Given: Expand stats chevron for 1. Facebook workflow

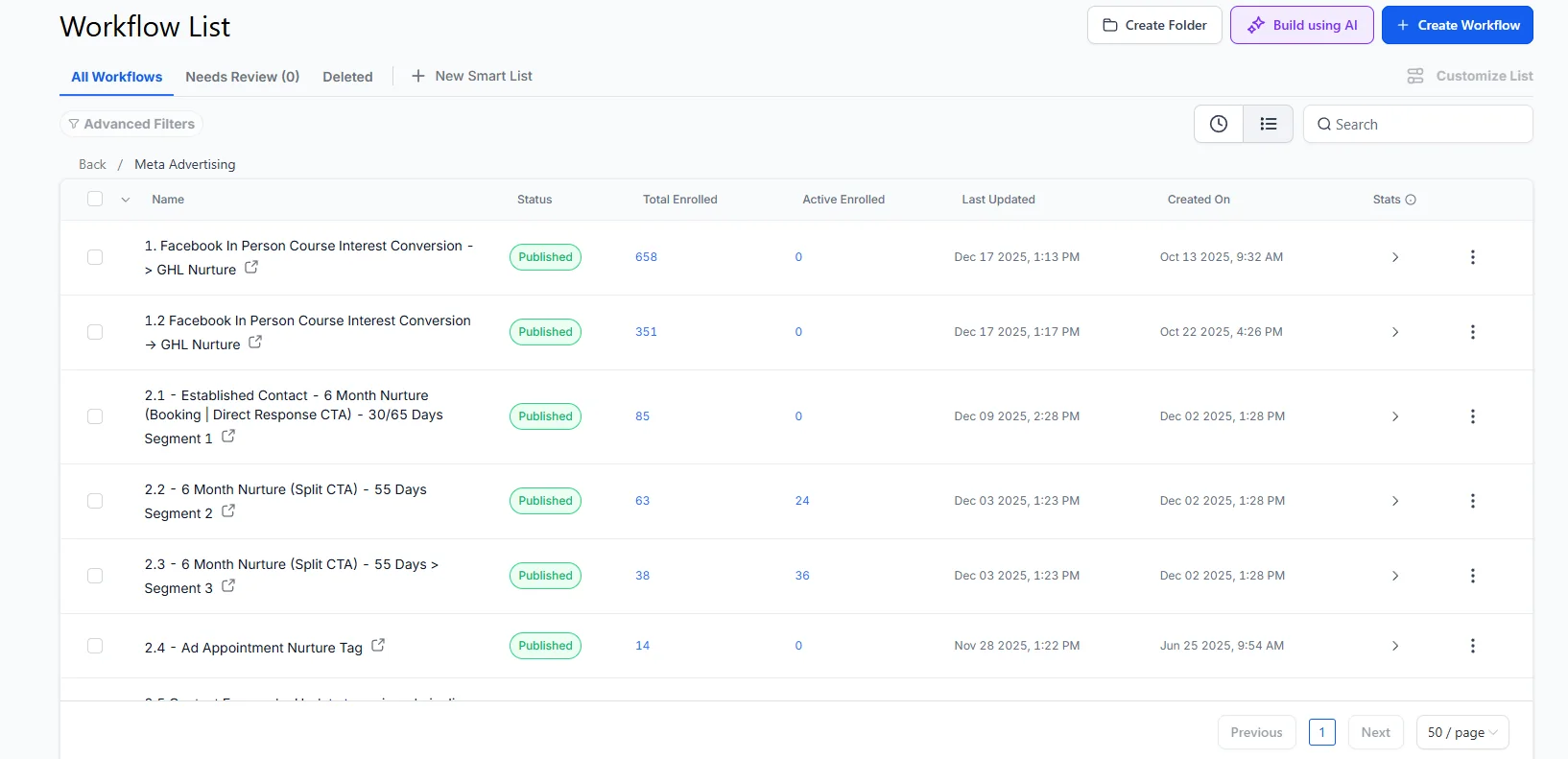Looking at the screenshot, I should point(1395,257).
